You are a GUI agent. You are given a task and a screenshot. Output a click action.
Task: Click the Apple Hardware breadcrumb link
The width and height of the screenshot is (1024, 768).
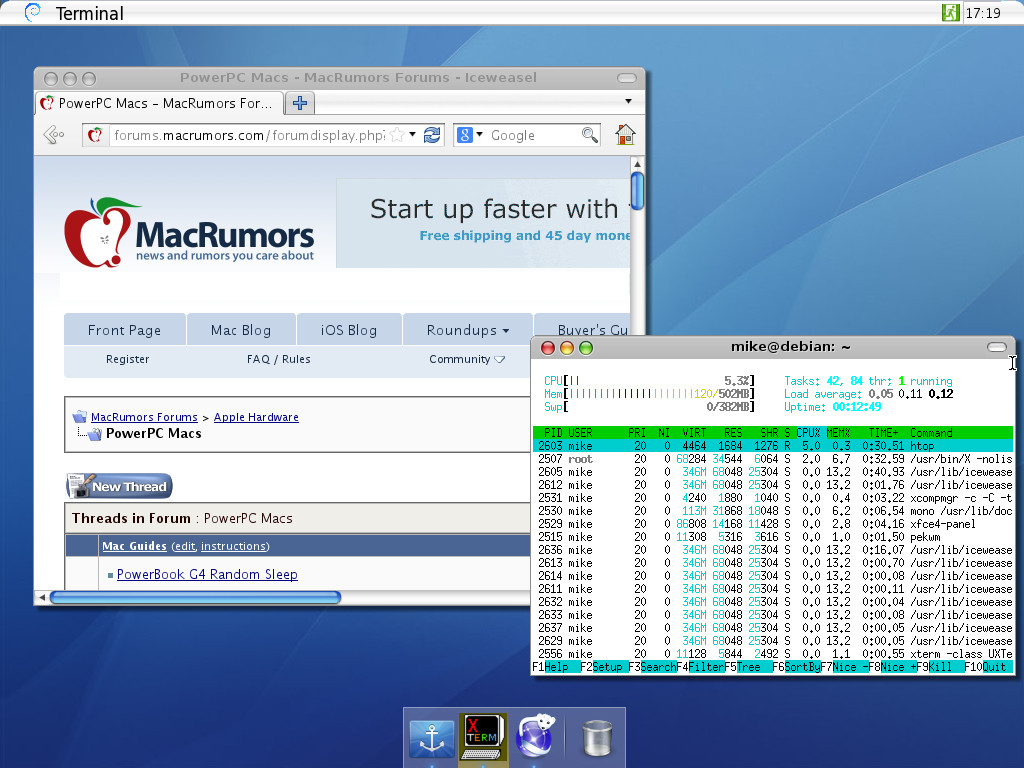point(256,417)
